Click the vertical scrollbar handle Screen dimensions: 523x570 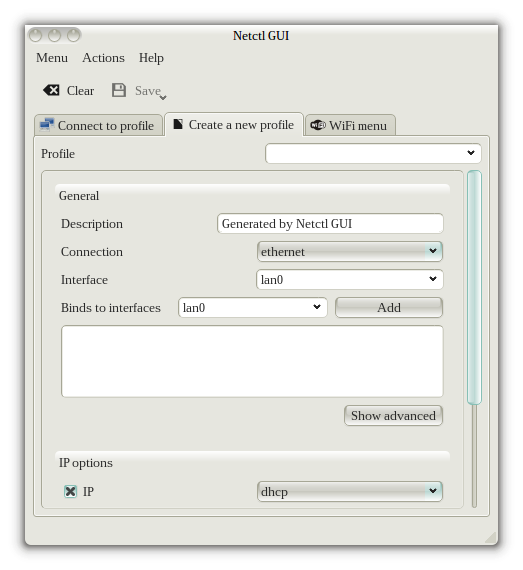tap(474, 287)
